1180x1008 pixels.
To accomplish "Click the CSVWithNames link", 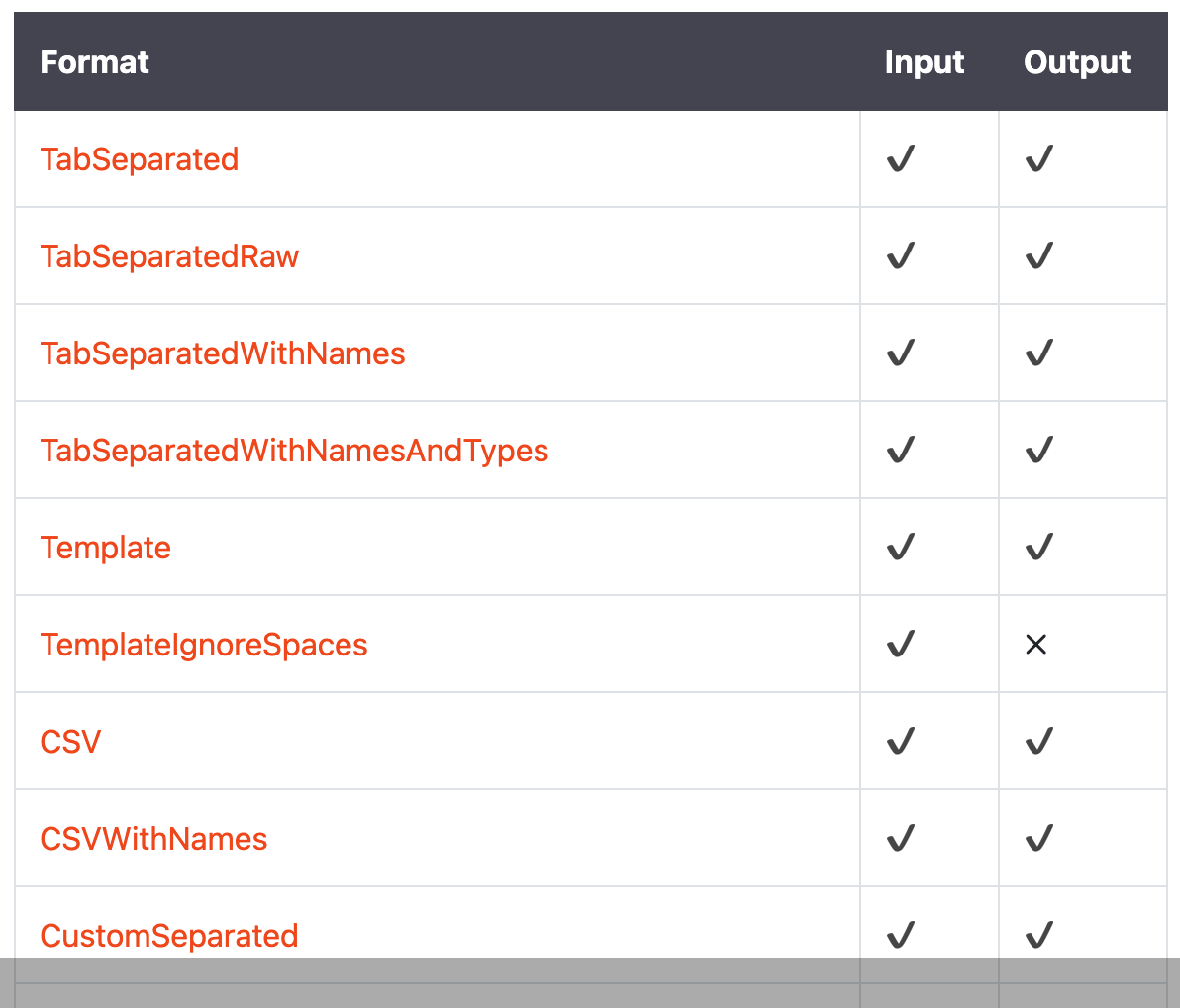I will click(153, 839).
